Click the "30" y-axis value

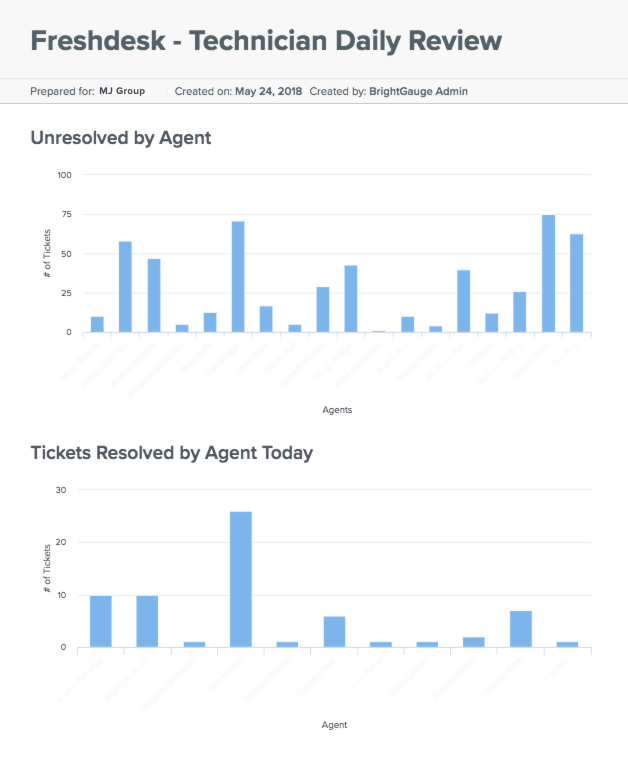click(61, 490)
